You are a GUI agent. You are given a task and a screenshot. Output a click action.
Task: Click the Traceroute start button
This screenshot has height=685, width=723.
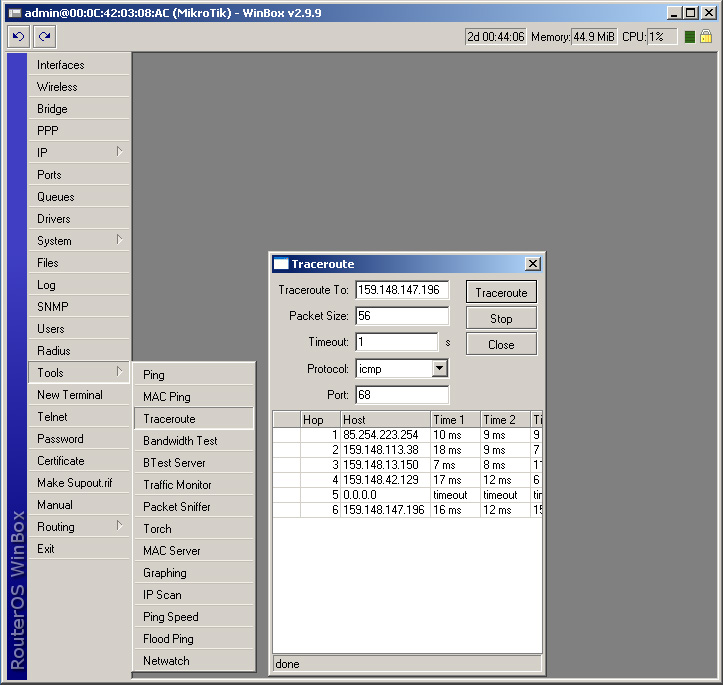point(501,292)
